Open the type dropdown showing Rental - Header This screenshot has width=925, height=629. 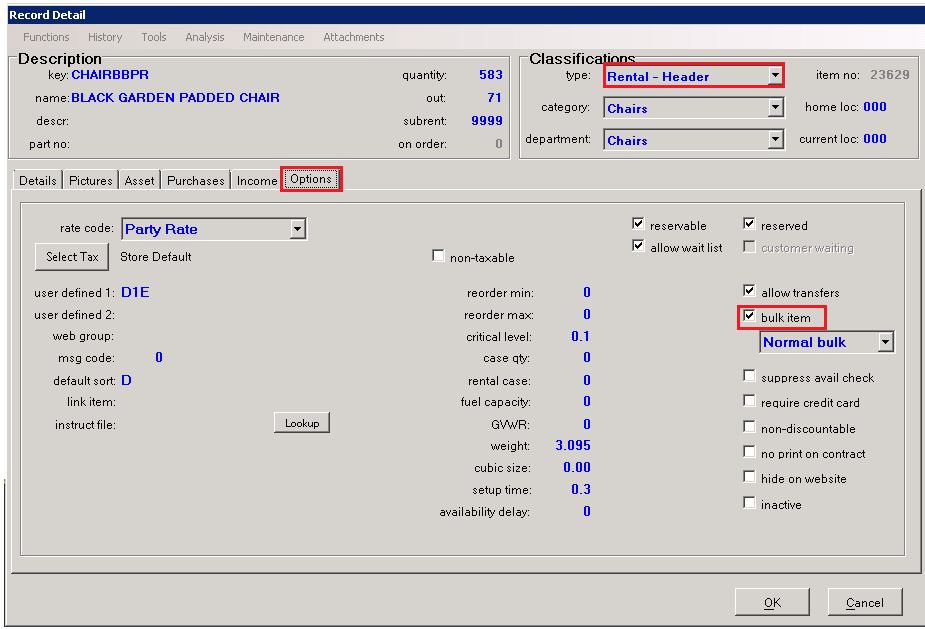coord(775,76)
